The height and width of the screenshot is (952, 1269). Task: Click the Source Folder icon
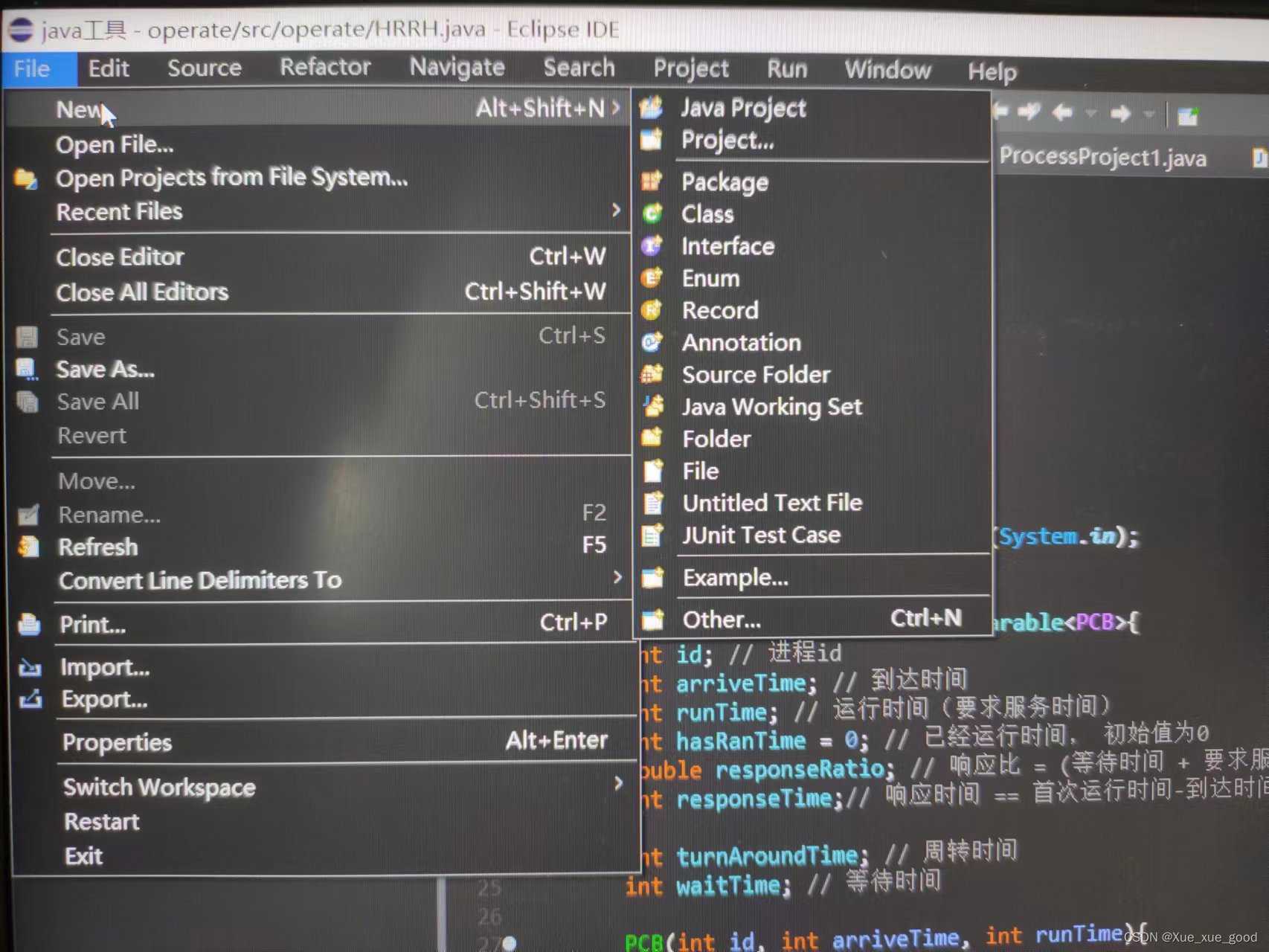pyautogui.click(x=652, y=374)
